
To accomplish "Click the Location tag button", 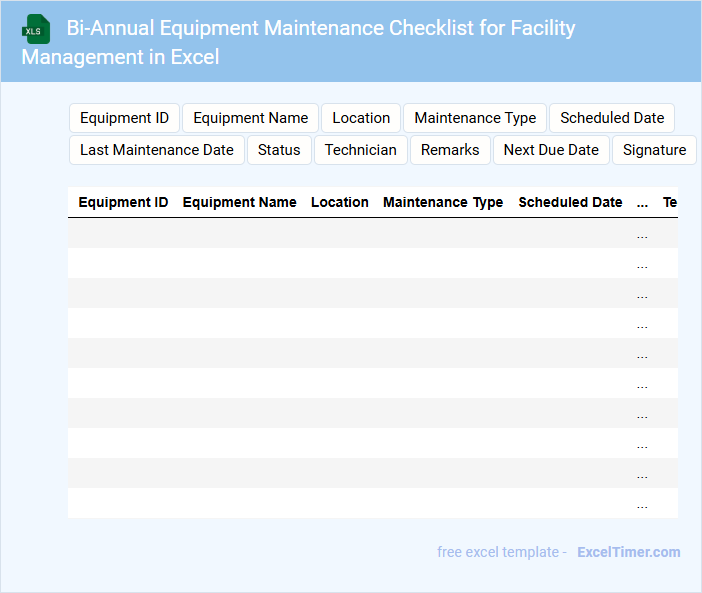I will 361,118.
